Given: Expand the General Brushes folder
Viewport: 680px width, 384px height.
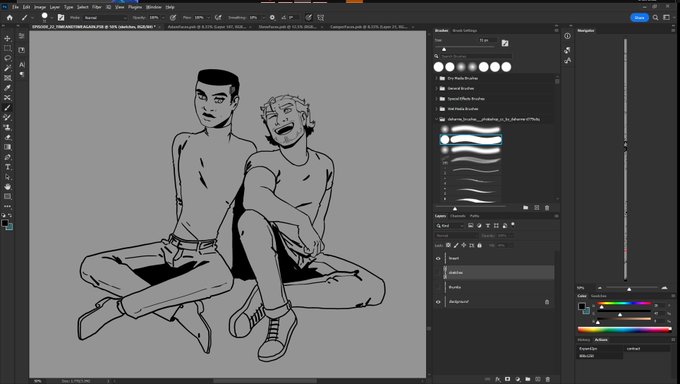Looking at the screenshot, I should tap(436, 88).
